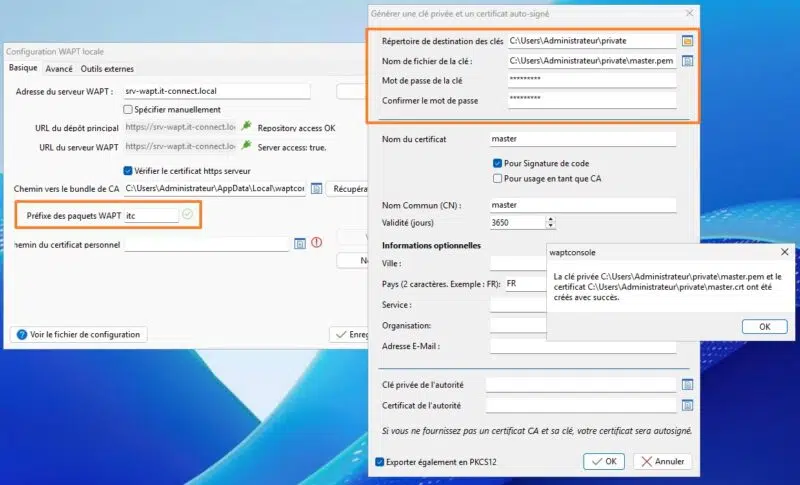This screenshot has height=485, width=800.
Task: Decrease validity days with stepper down arrow
Action: click(551, 225)
